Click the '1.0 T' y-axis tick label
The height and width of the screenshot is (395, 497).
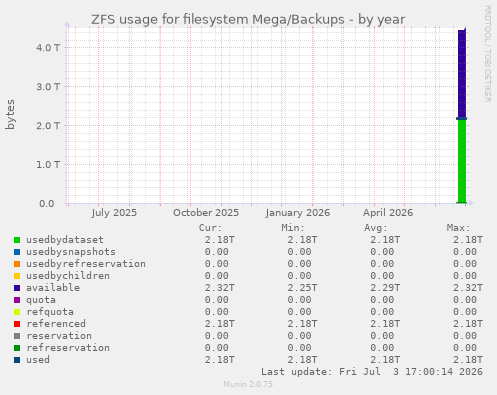48,165
